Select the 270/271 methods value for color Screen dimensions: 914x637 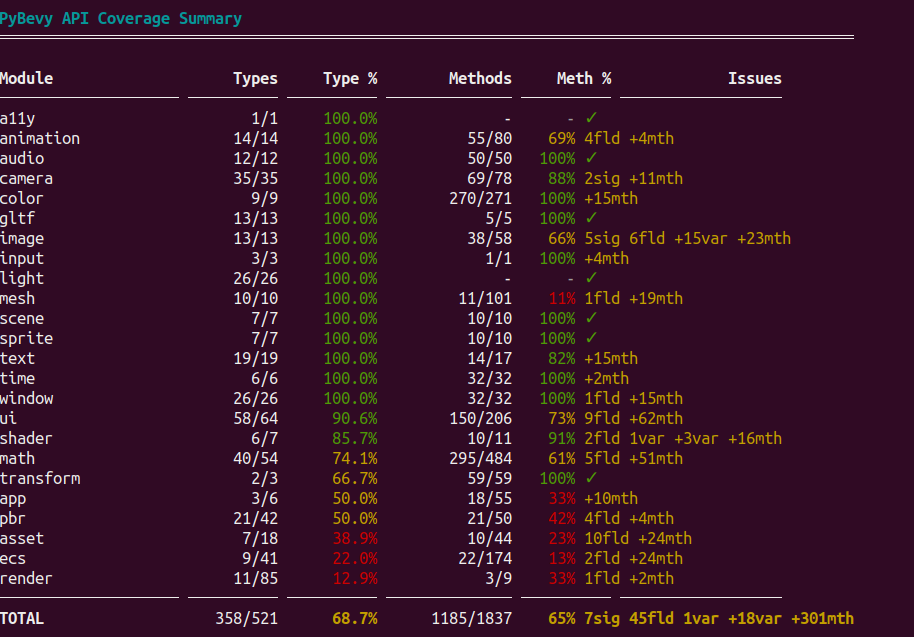(x=480, y=199)
